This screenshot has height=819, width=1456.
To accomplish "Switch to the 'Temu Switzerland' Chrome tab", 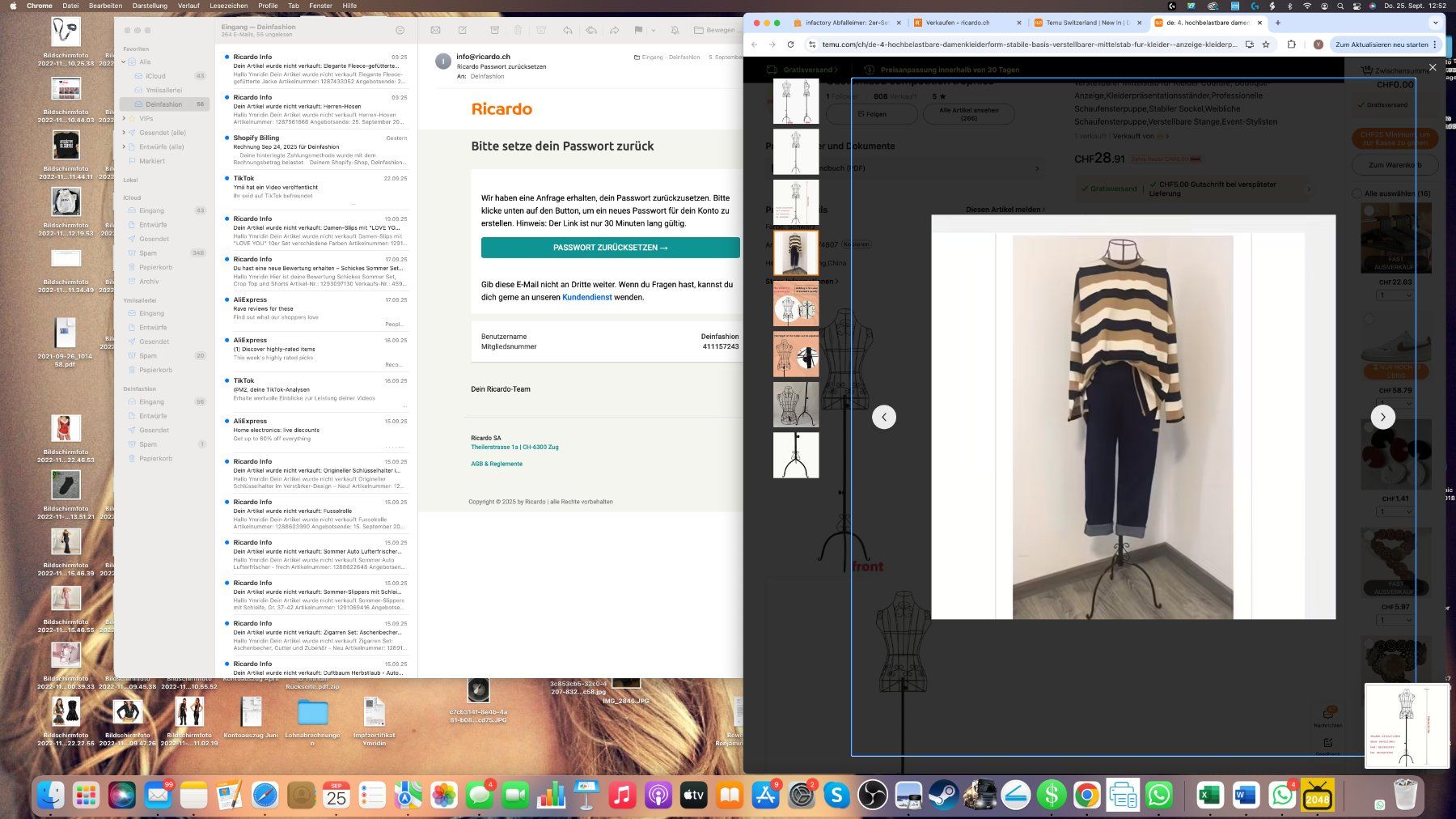I will (1088, 23).
